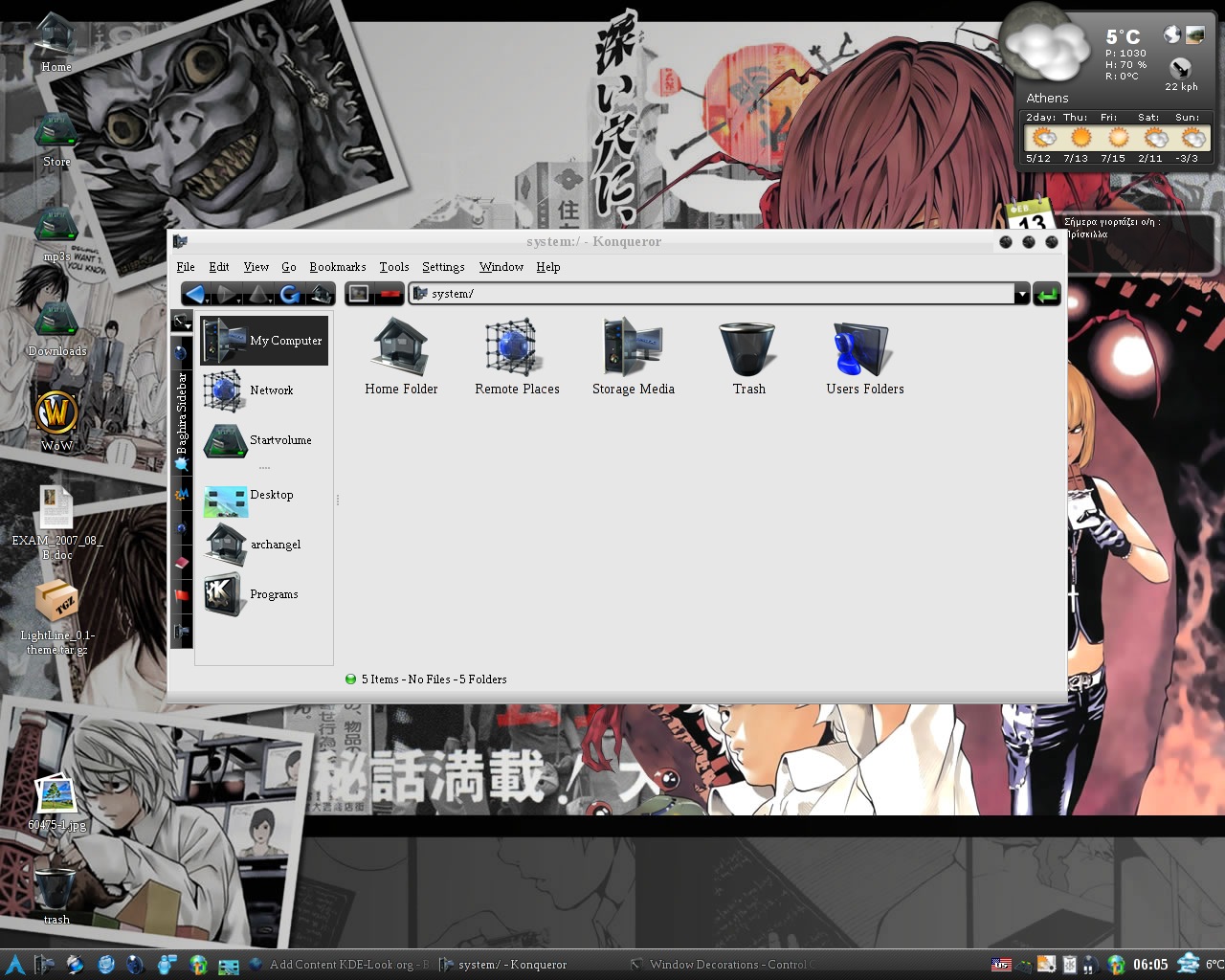The height and width of the screenshot is (980, 1225).
Task: Click the Thu forecast sun icon
Action: coord(1080,138)
